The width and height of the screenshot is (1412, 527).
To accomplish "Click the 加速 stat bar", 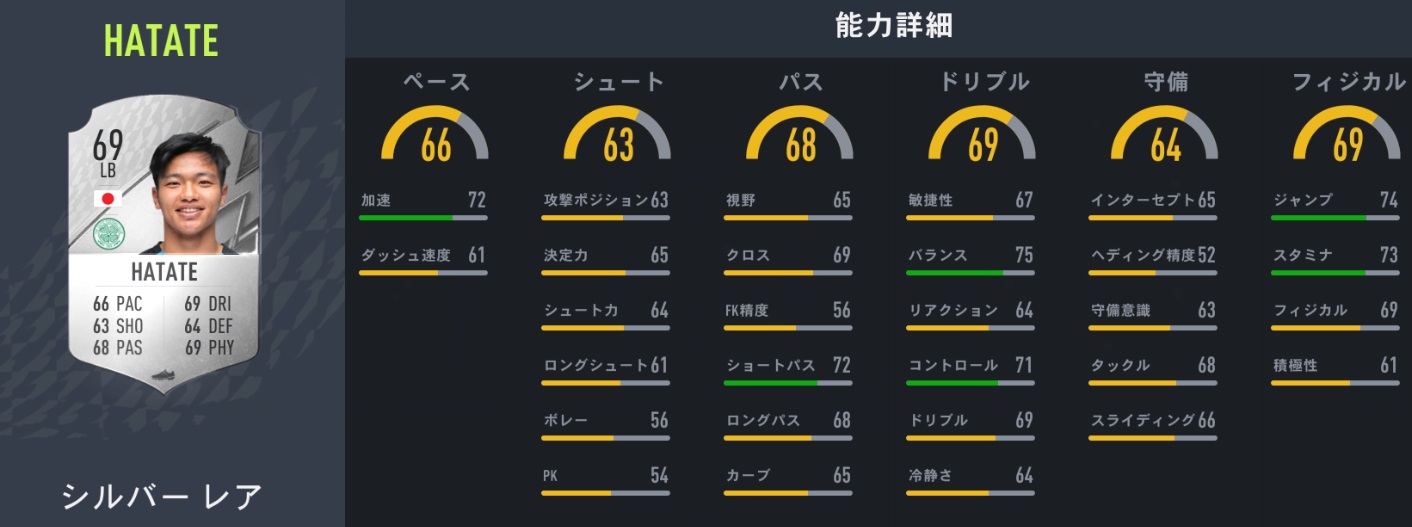I will tap(422, 217).
